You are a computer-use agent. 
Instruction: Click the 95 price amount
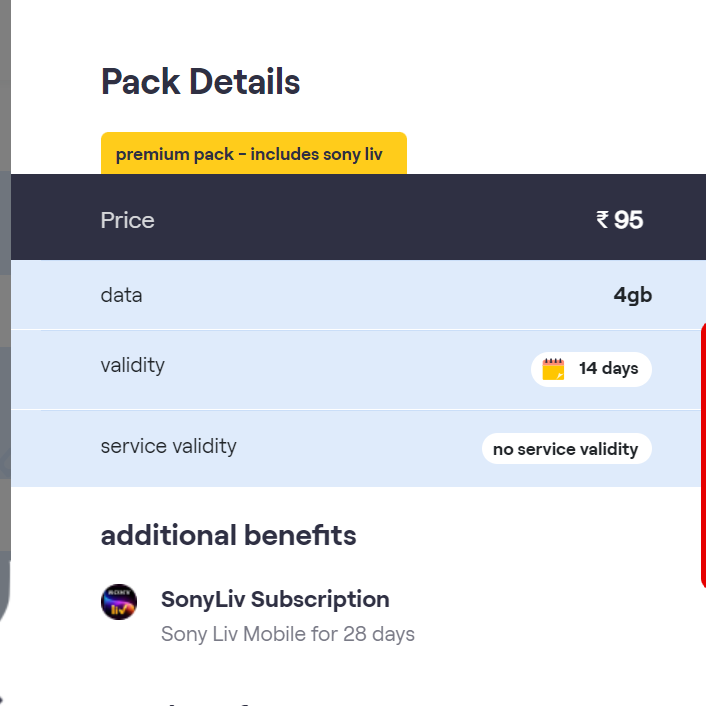pos(629,220)
